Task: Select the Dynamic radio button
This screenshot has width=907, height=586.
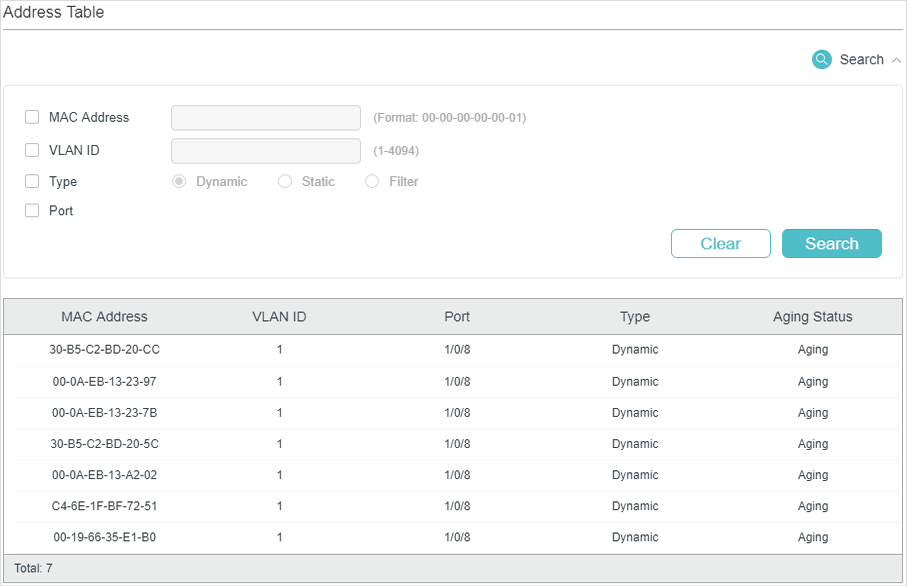Action: tap(179, 181)
